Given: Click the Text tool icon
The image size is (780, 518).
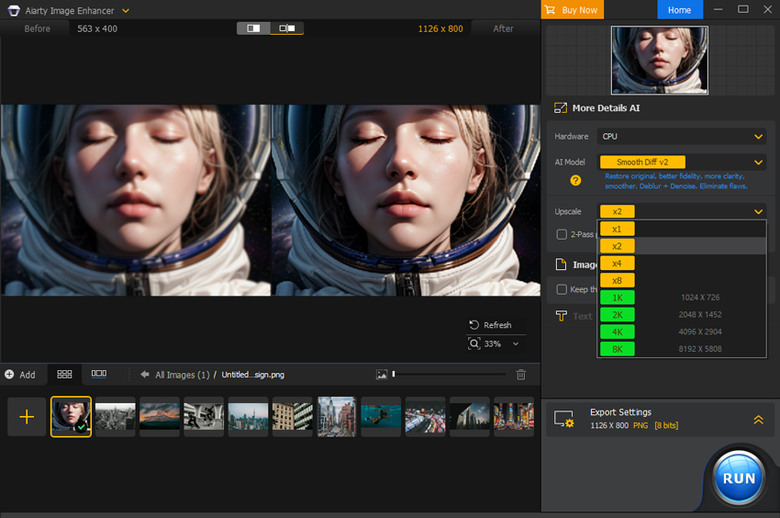Looking at the screenshot, I should pos(561,316).
